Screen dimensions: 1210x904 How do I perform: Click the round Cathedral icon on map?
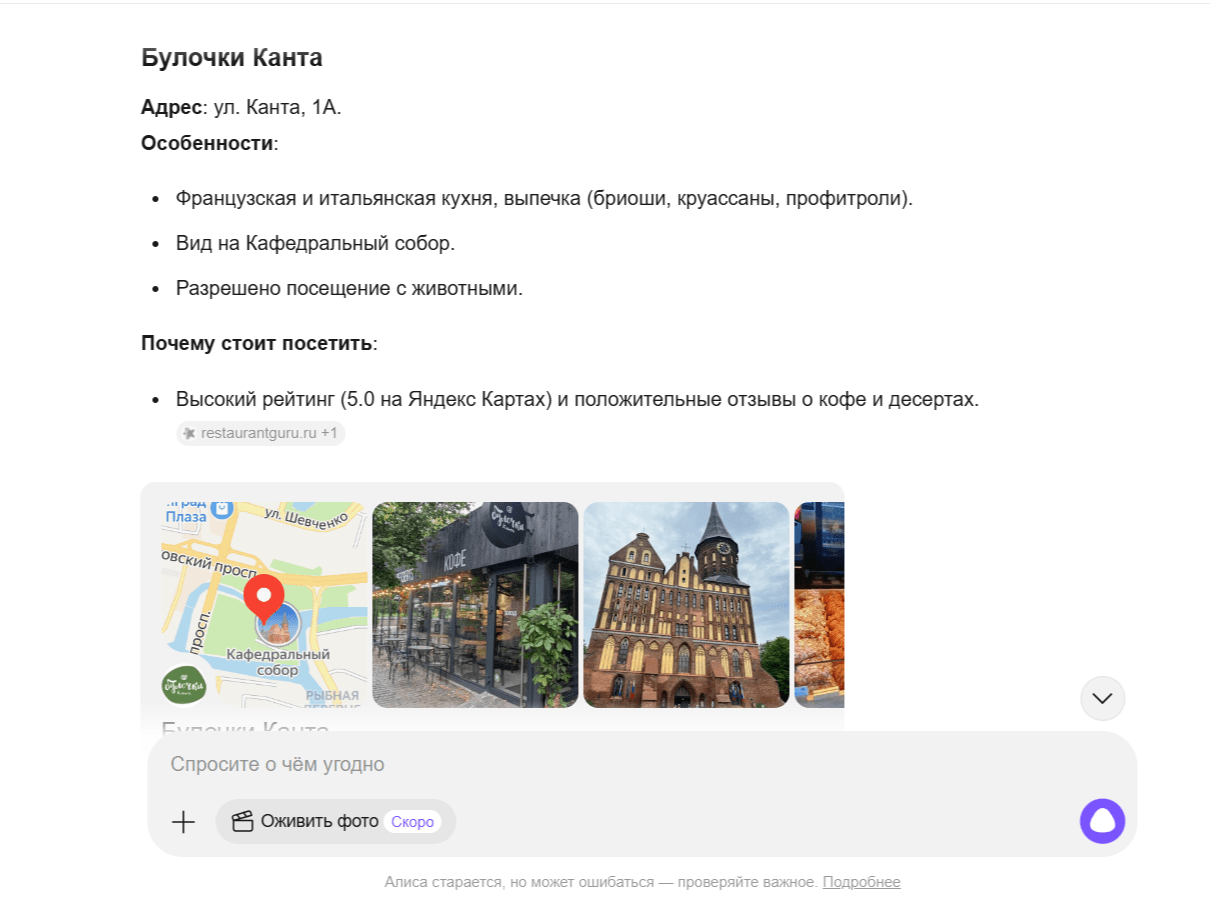click(x=277, y=625)
